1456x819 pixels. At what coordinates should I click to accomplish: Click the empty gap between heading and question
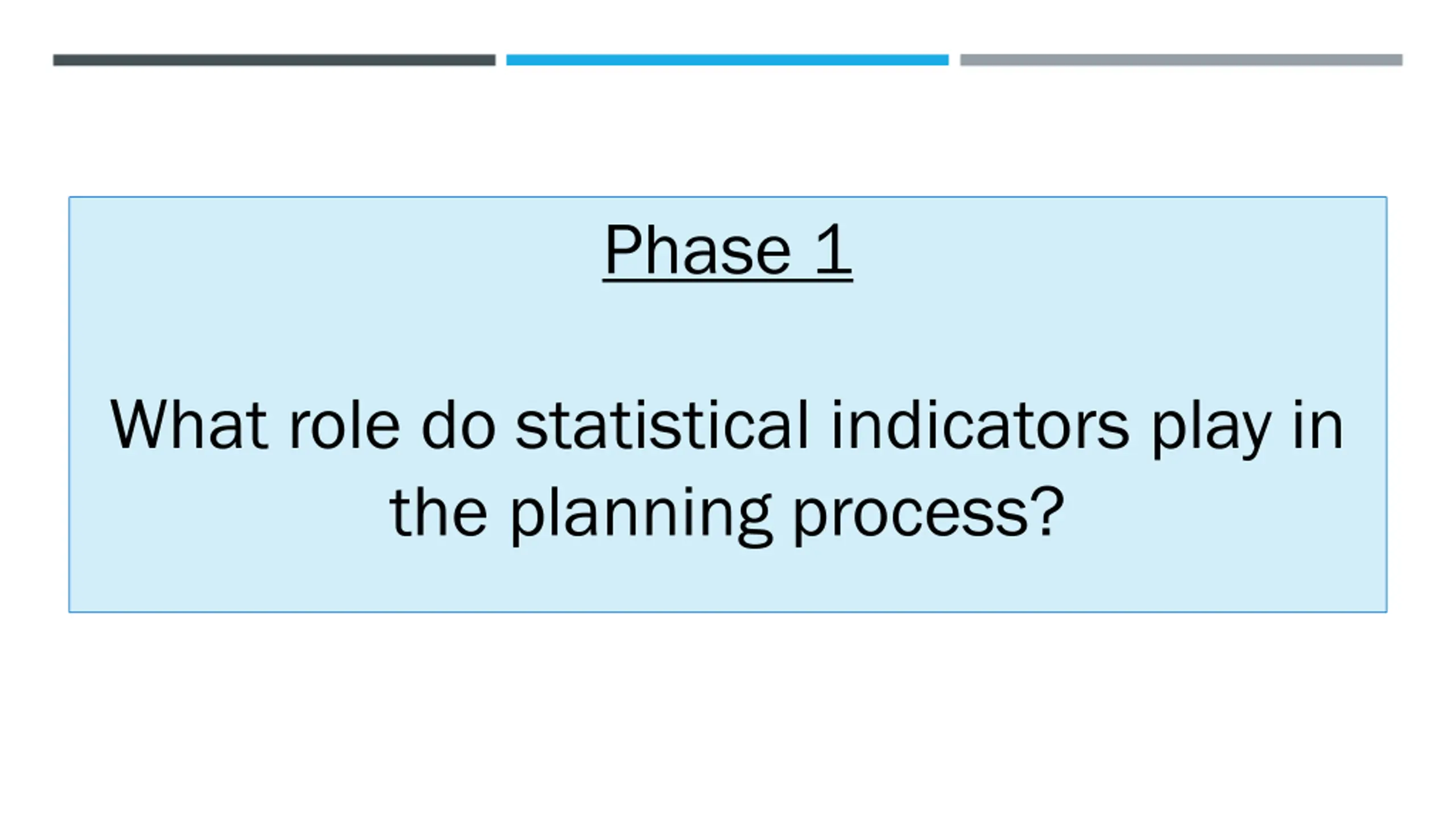coord(727,336)
